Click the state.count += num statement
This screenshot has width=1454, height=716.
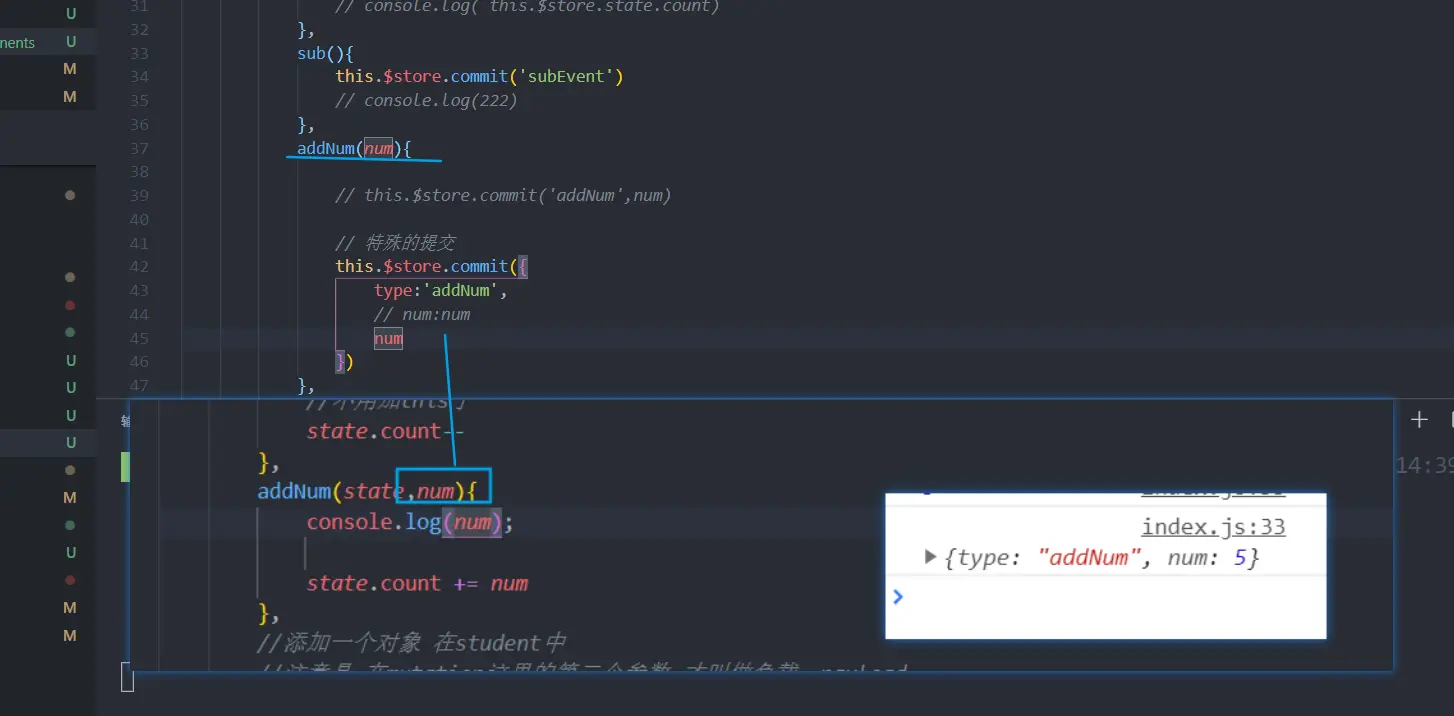click(417, 583)
